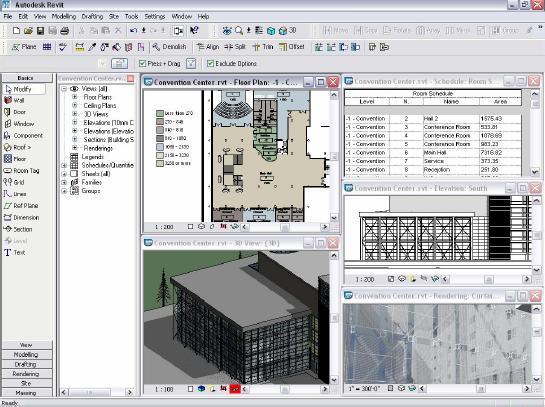Viewport: 545px width, 407px height.
Task: Open the Modelling design bar tab
Action: coord(26,355)
